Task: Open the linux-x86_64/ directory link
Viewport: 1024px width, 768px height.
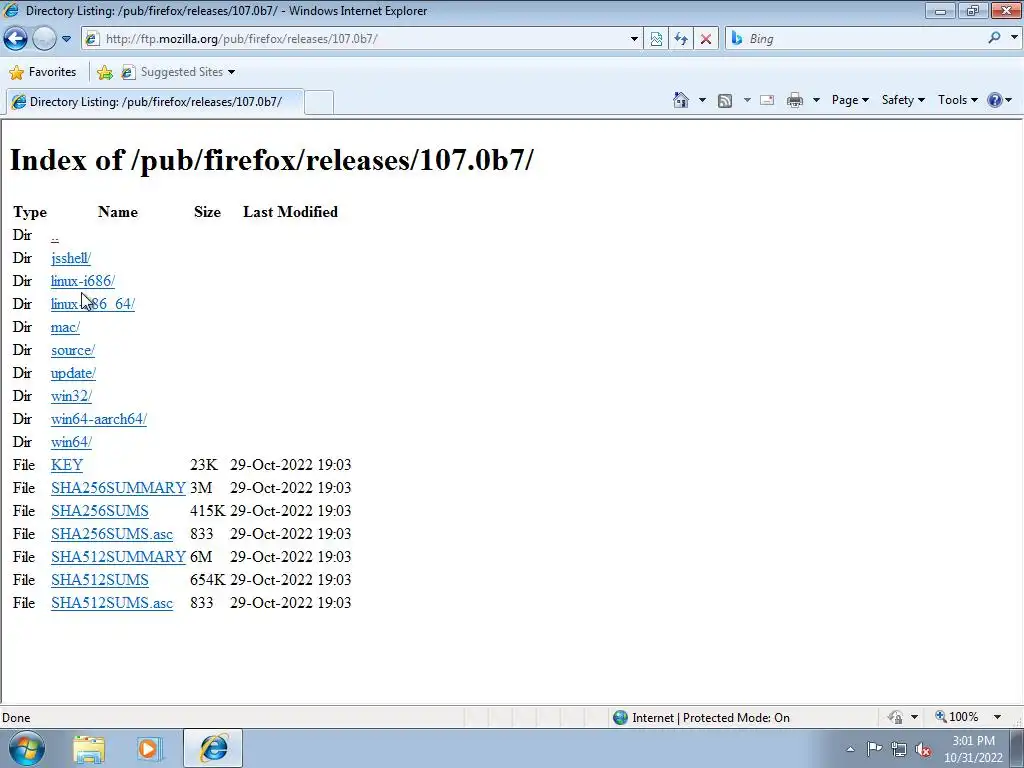Action: click(93, 304)
